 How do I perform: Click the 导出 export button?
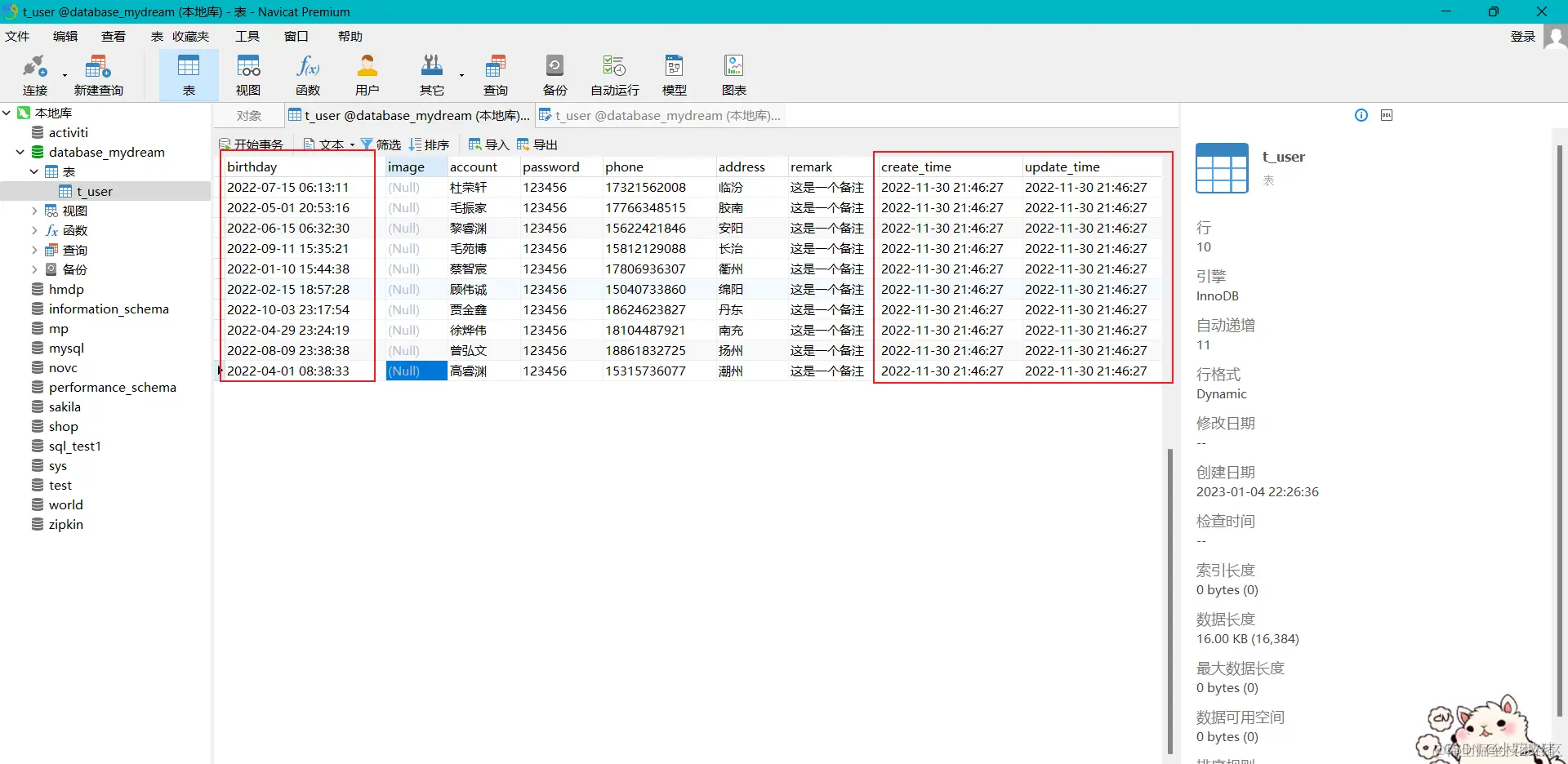click(x=537, y=144)
